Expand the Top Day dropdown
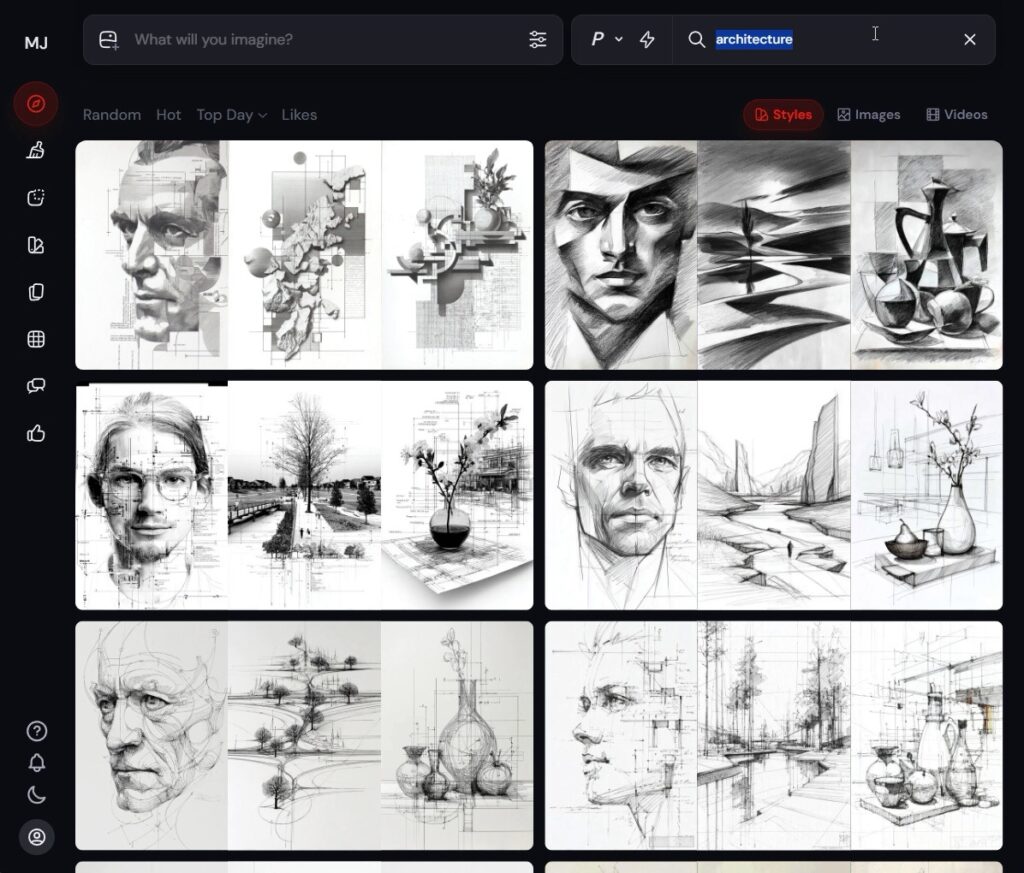The width and height of the screenshot is (1024, 873). pyautogui.click(x=231, y=115)
